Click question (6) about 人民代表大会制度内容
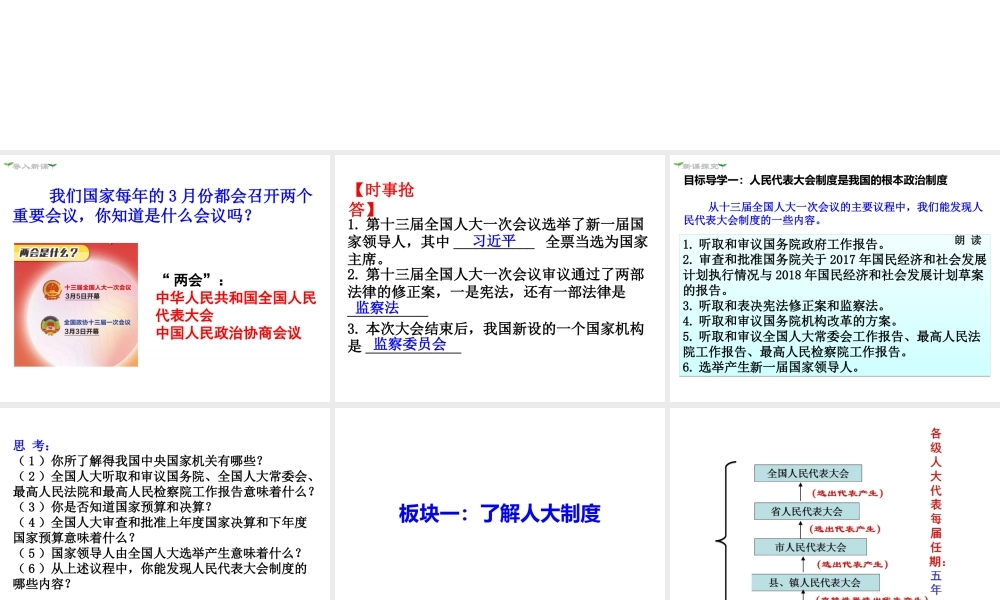 click(160, 576)
